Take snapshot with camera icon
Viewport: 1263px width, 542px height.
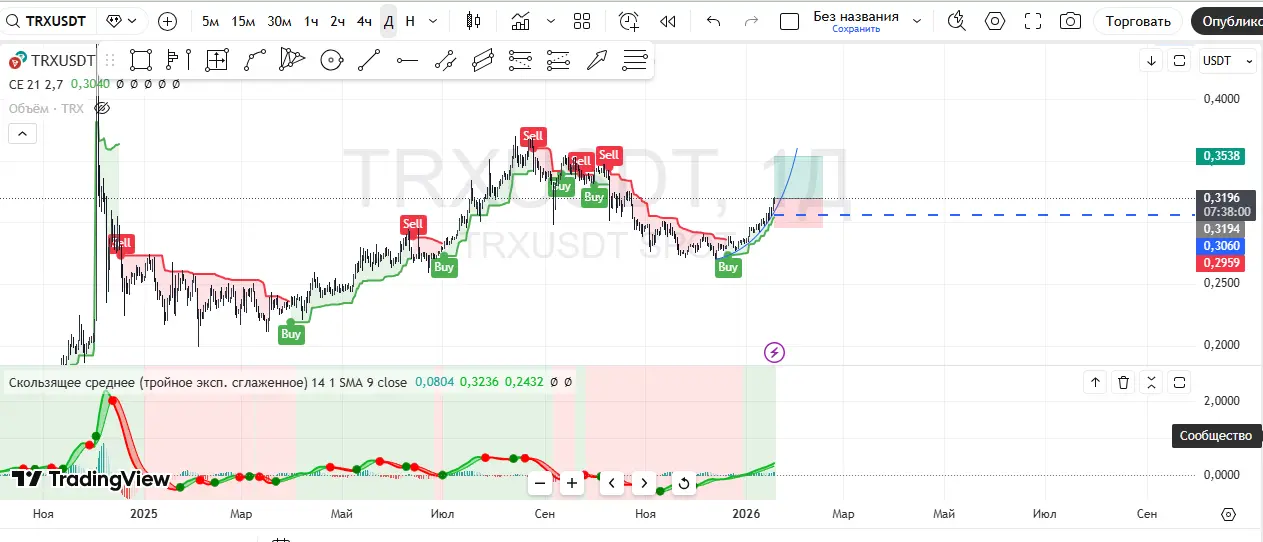[x=1070, y=21]
